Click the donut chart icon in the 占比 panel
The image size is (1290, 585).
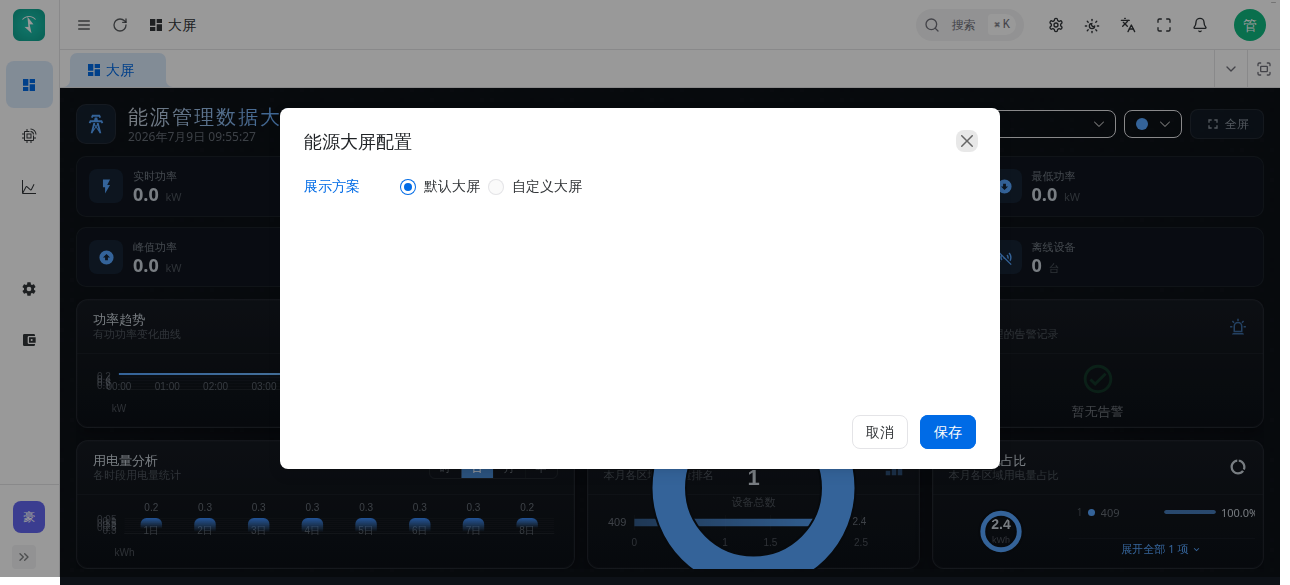pos(1238,467)
